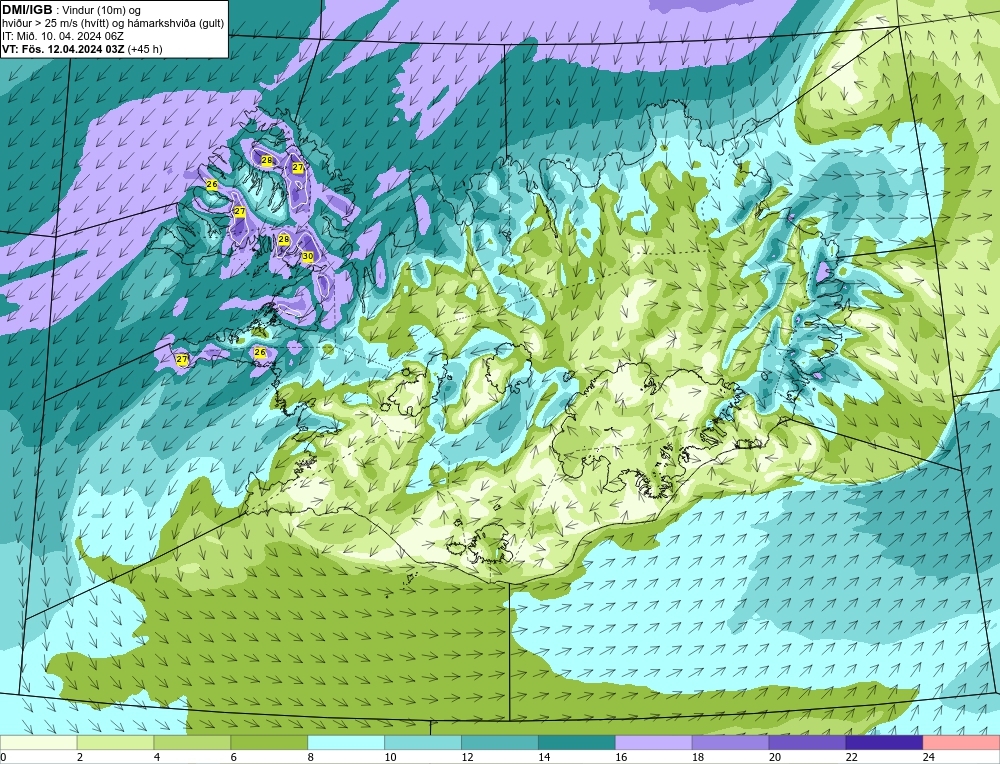
Task: Click the legend scale number "8"
Action: click(311, 757)
